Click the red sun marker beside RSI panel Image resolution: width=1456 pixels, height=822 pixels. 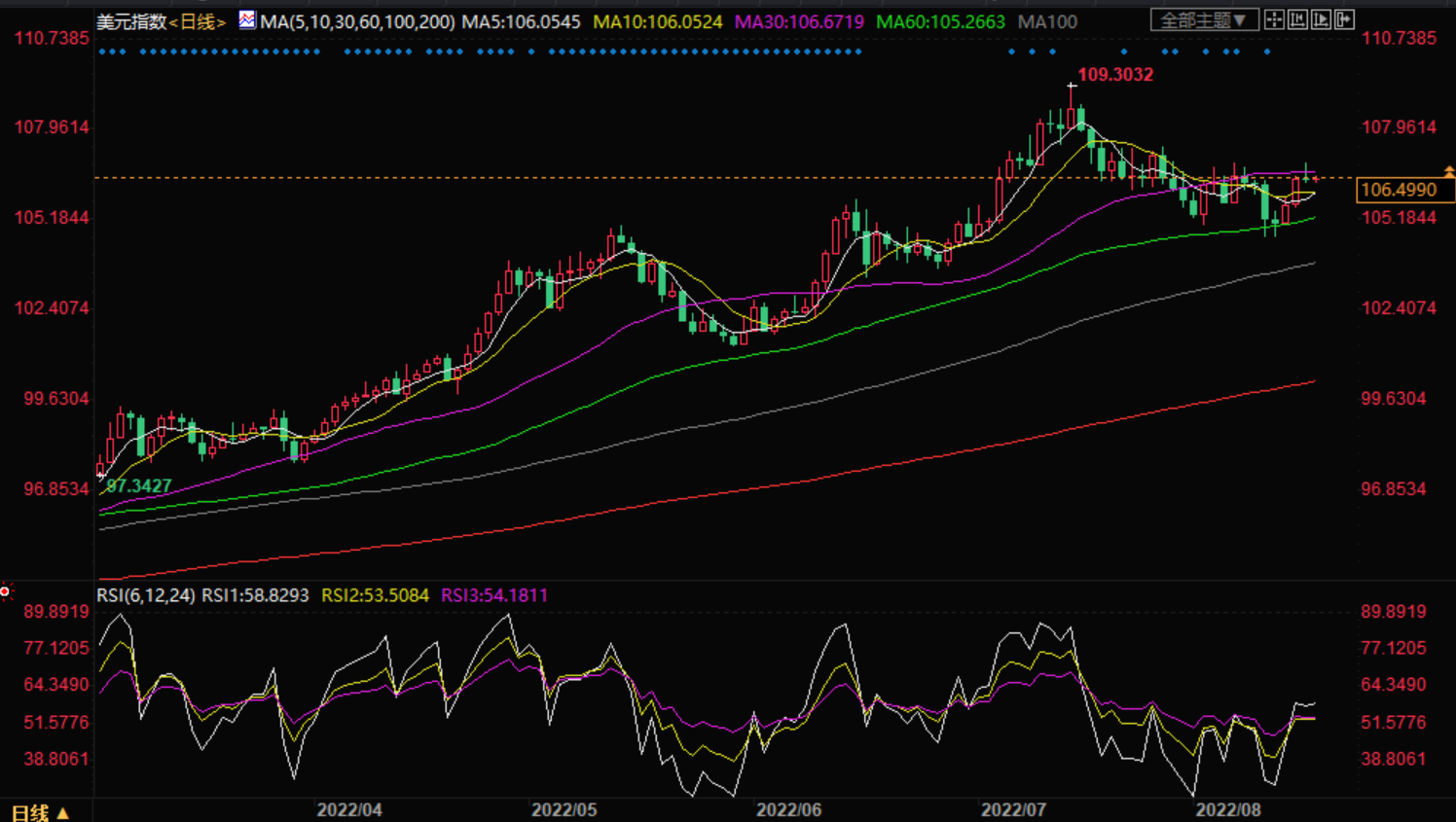[6, 591]
